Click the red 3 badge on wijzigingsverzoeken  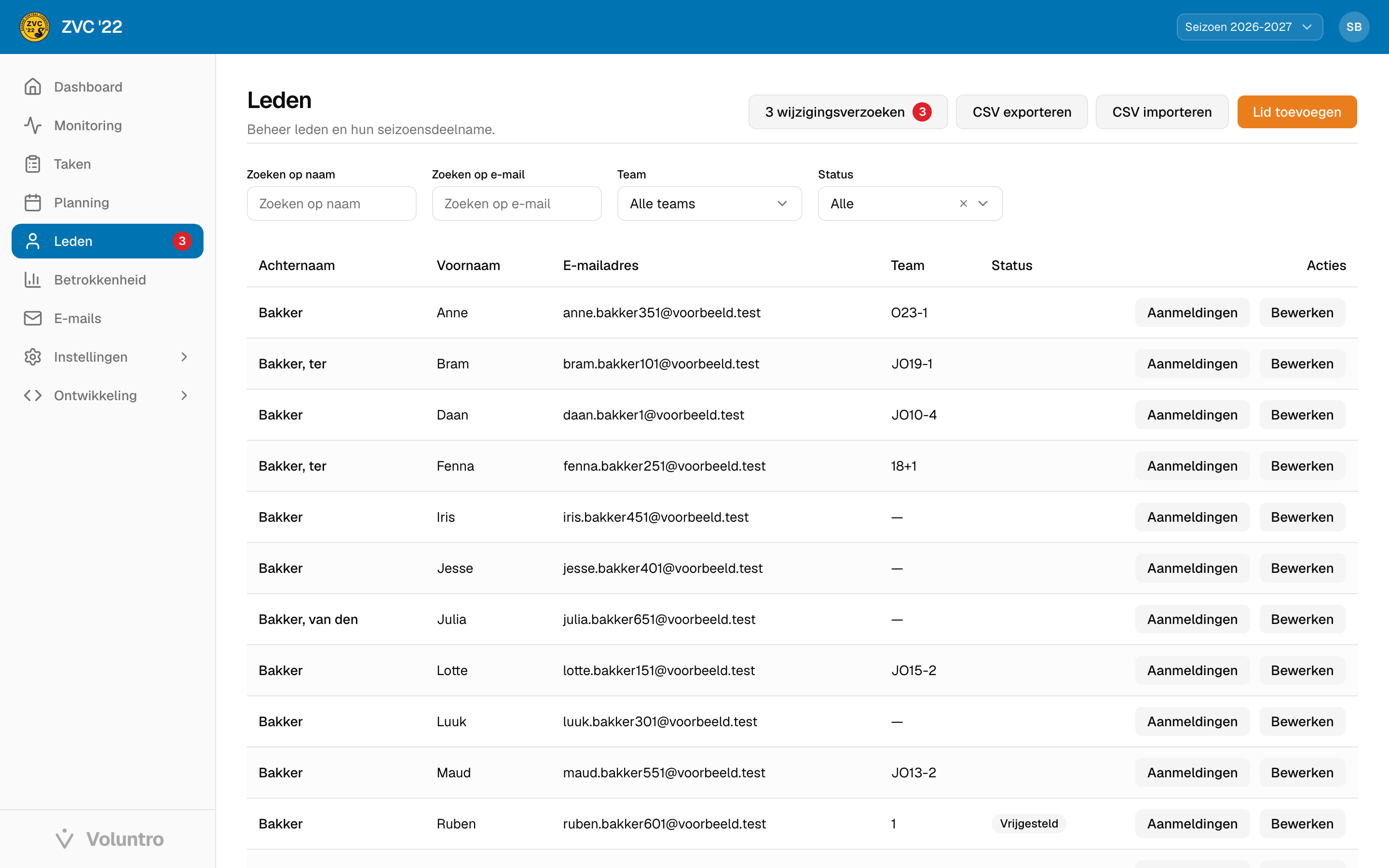pos(922,112)
